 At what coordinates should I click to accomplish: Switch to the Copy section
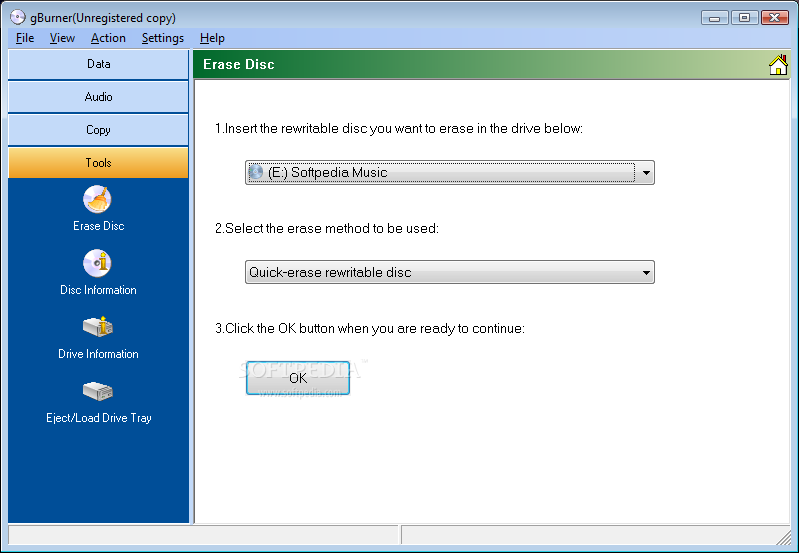(98, 130)
